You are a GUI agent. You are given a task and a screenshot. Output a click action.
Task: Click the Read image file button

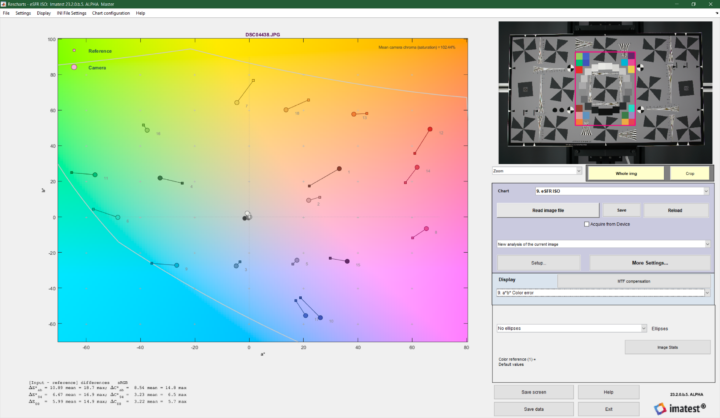[548, 210]
